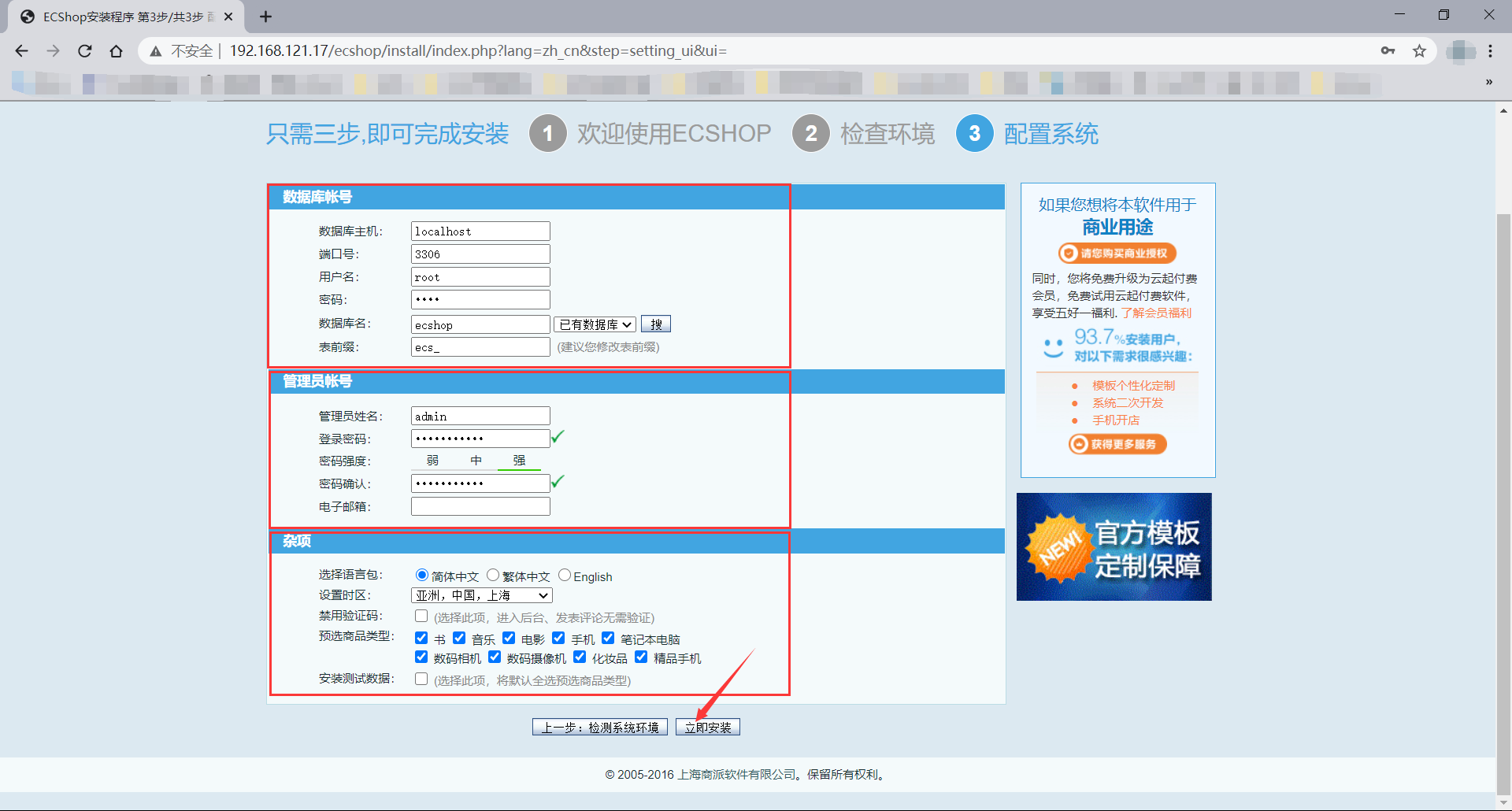Click the database password field

(x=480, y=299)
